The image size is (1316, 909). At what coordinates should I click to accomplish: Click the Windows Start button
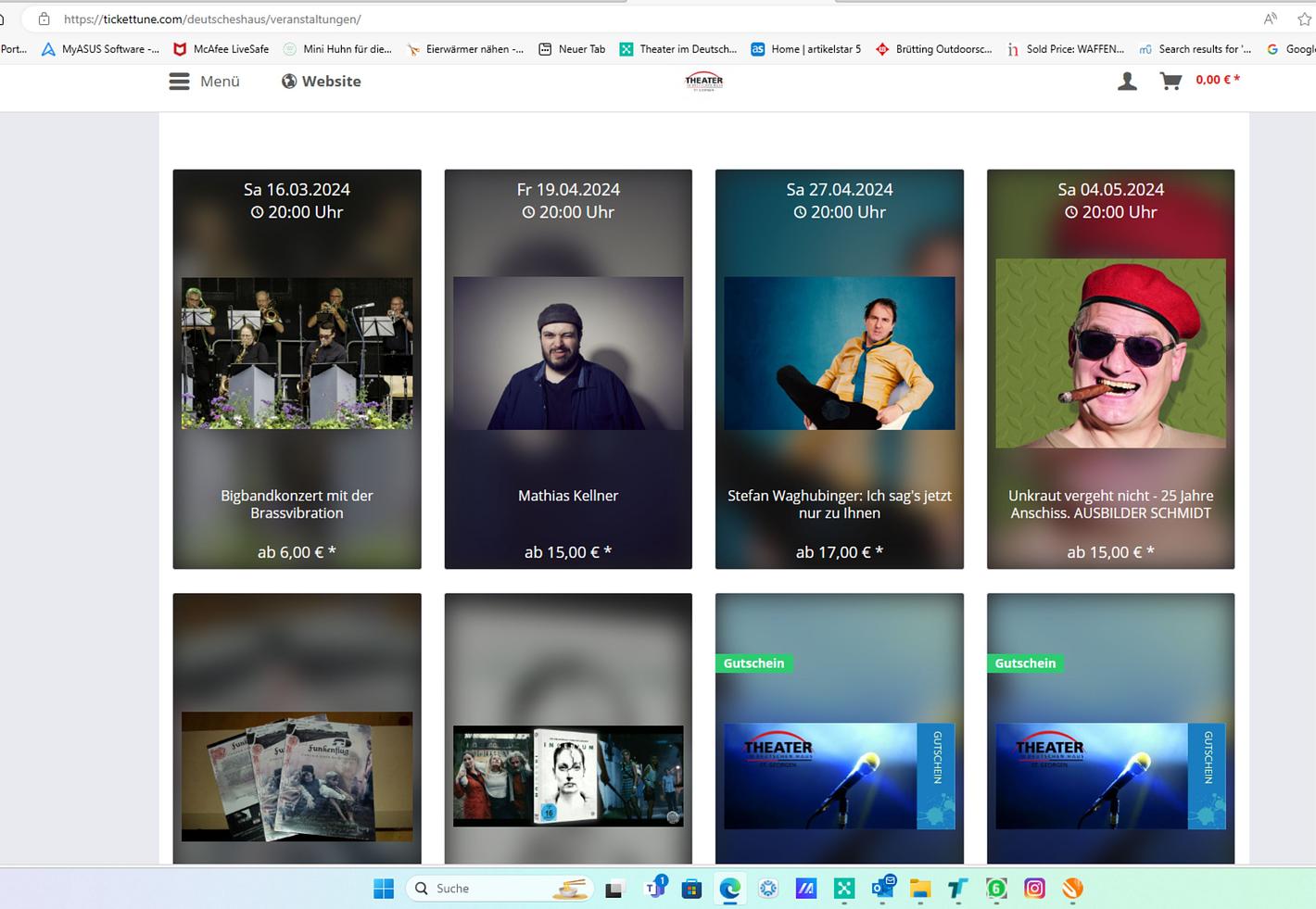click(x=384, y=889)
